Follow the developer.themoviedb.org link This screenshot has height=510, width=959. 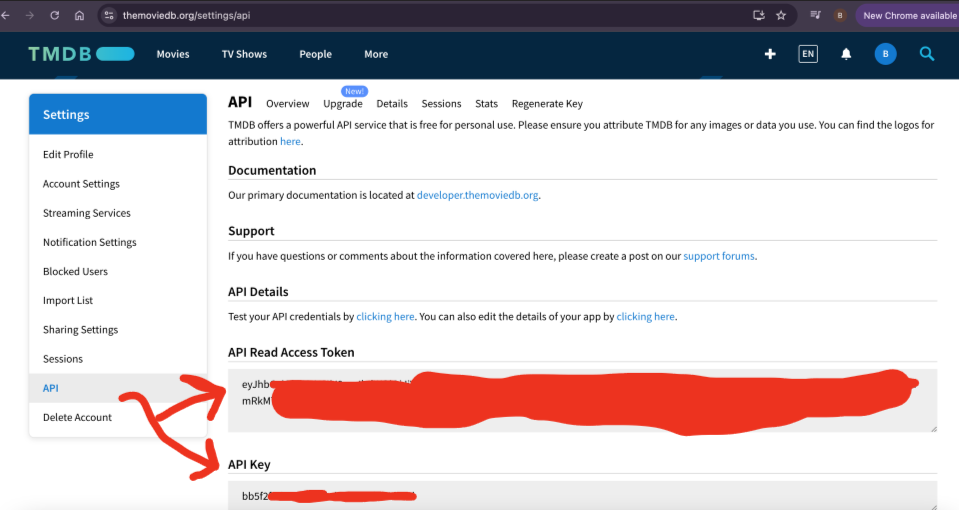478,196
